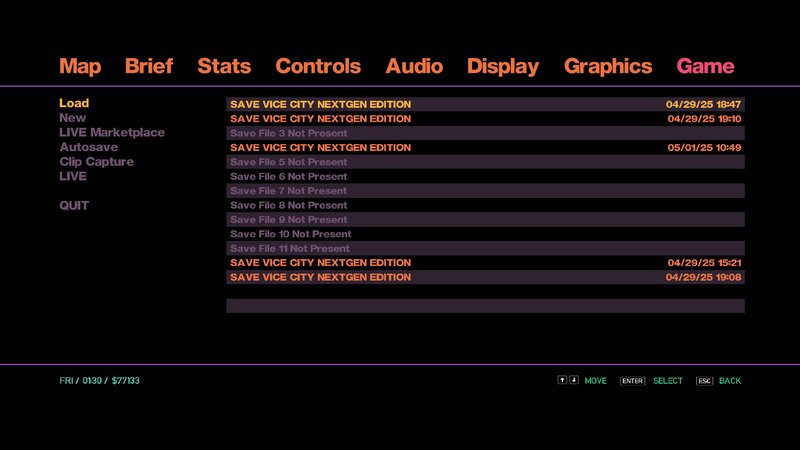The image size is (800, 450).
Task: Load save dated 04/29/25 18:47
Action: coord(485,104)
